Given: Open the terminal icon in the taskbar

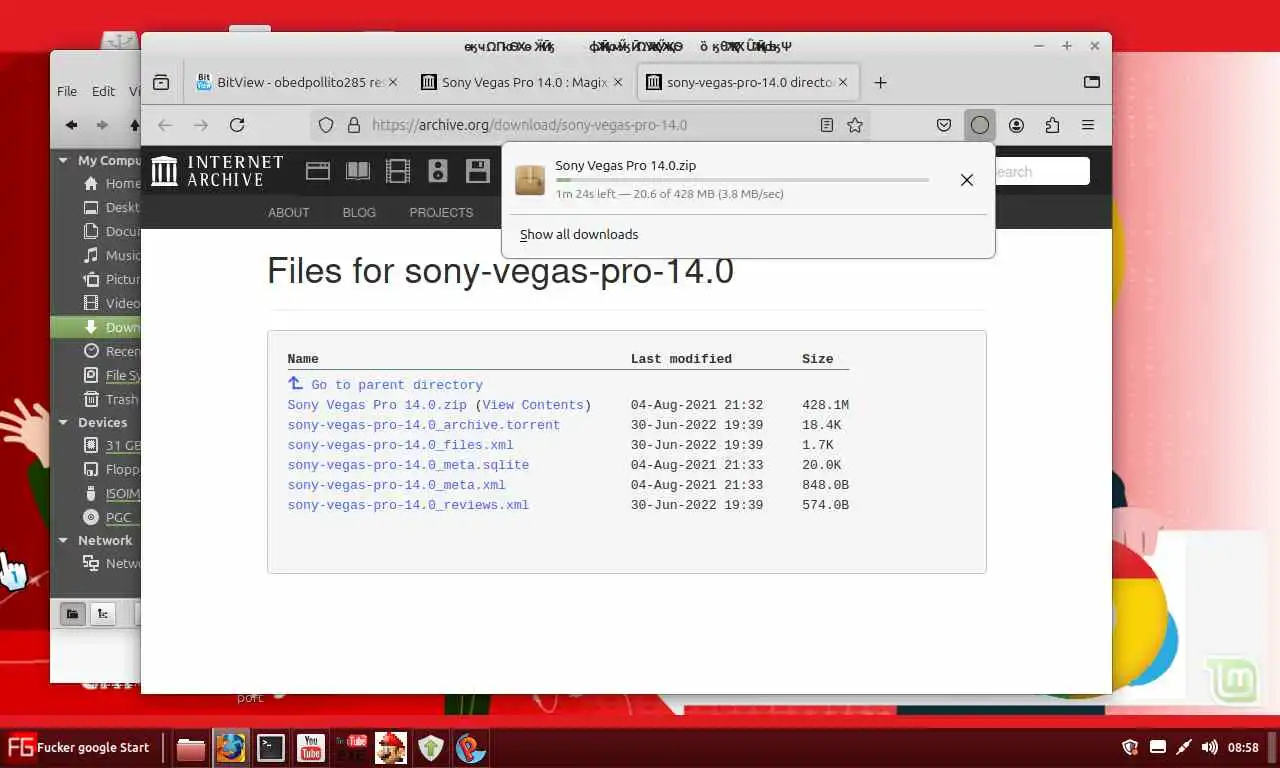Looking at the screenshot, I should (x=270, y=748).
